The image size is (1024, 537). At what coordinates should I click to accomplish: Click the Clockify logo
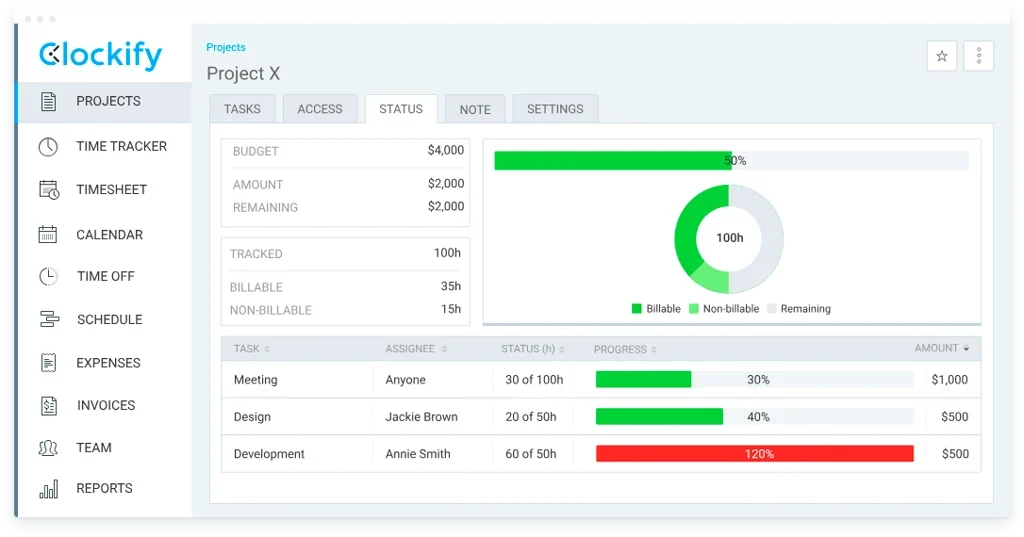pos(100,55)
